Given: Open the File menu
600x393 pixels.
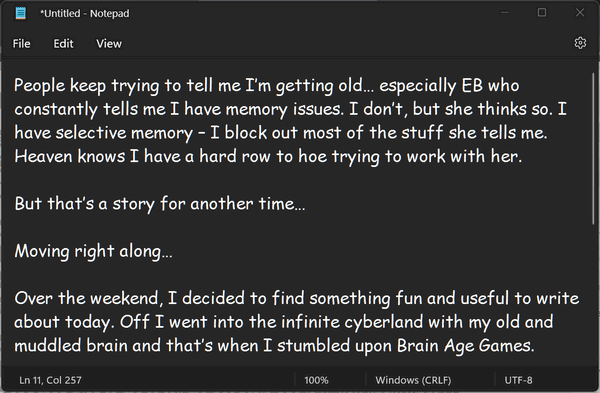Looking at the screenshot, I should [21, 44].
